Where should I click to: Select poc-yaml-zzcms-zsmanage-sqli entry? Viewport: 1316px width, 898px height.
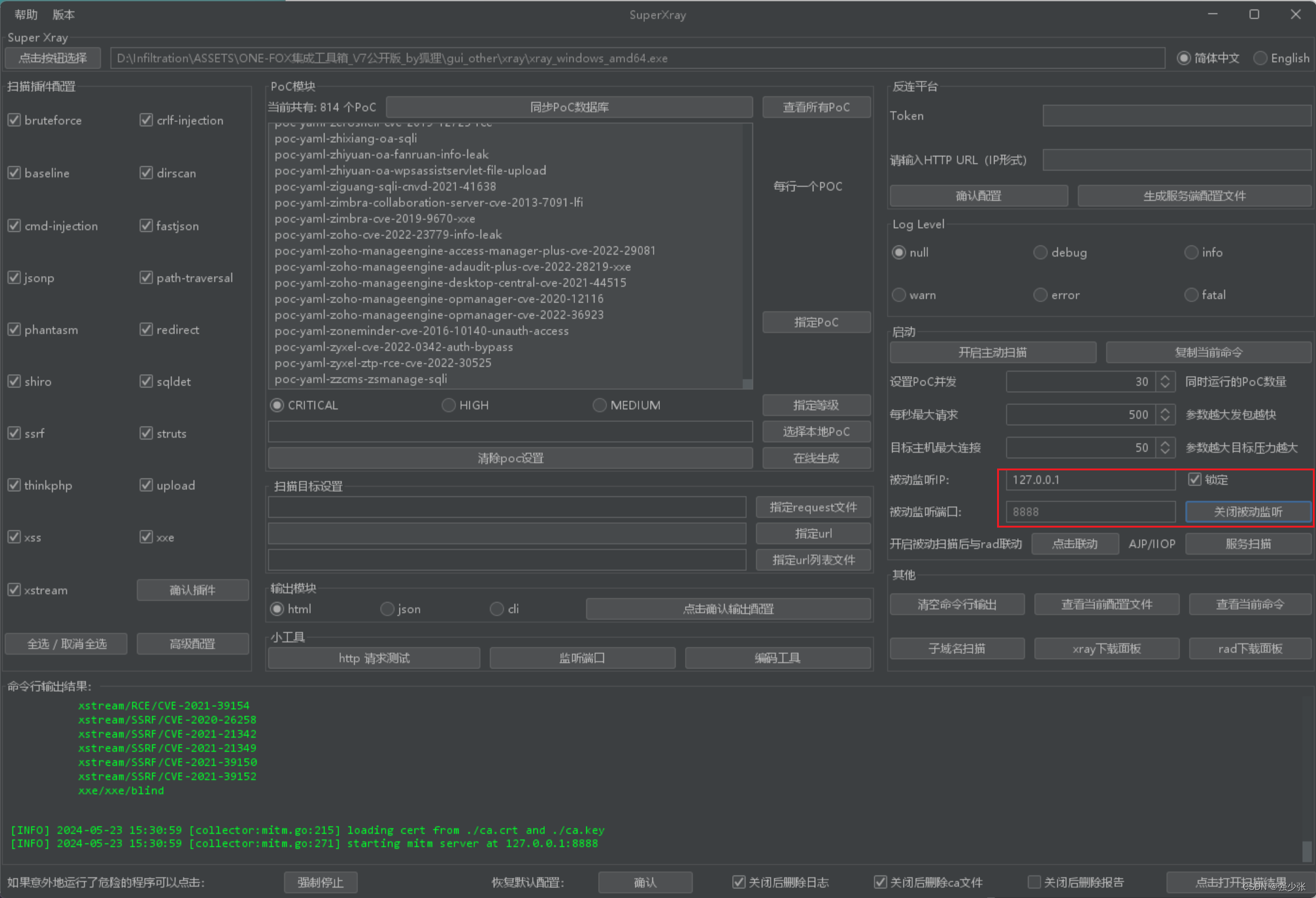361,379
